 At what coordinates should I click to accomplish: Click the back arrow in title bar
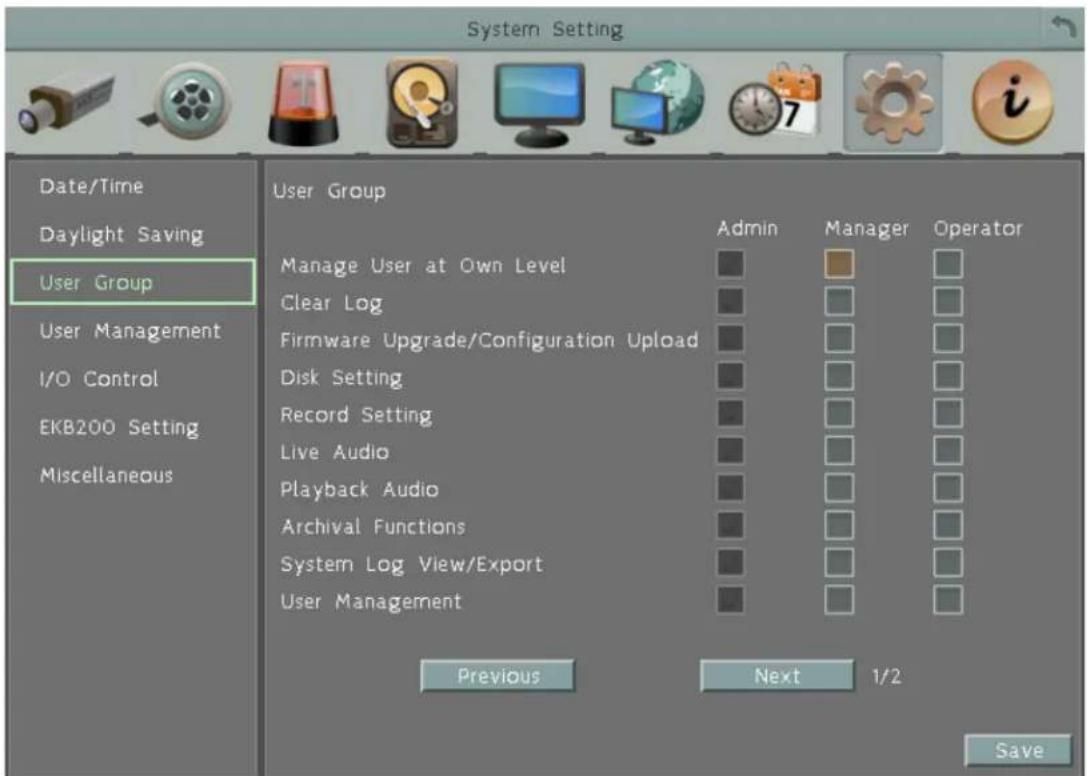coord(1064,28)
